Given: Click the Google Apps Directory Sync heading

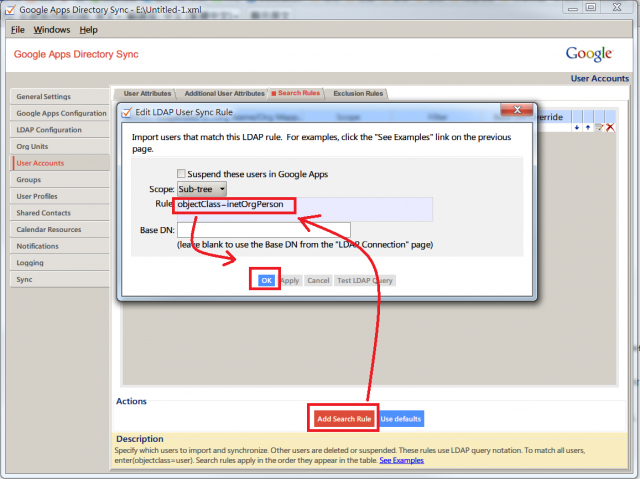Looking at the screenshot, I should tap(76, 54).
